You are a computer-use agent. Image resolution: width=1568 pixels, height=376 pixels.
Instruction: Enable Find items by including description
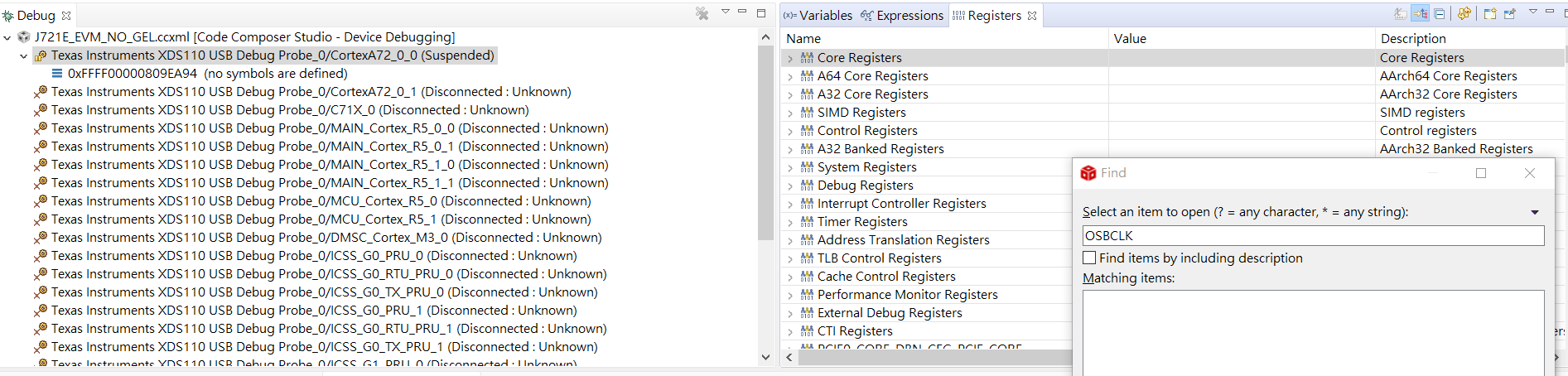pos(1090,258)
